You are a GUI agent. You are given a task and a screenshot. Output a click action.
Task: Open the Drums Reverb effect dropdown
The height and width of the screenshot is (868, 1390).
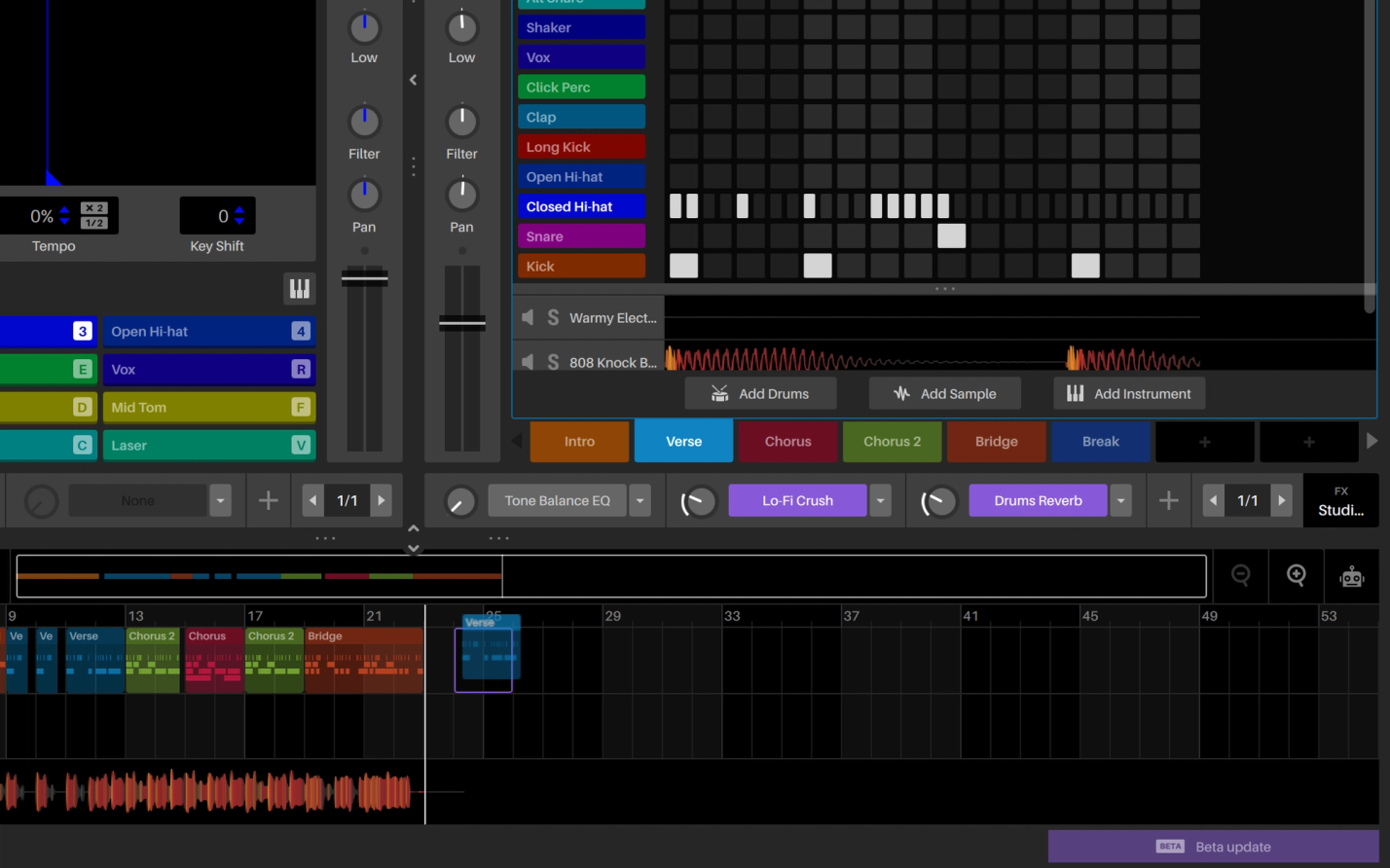pos(1120,500)
